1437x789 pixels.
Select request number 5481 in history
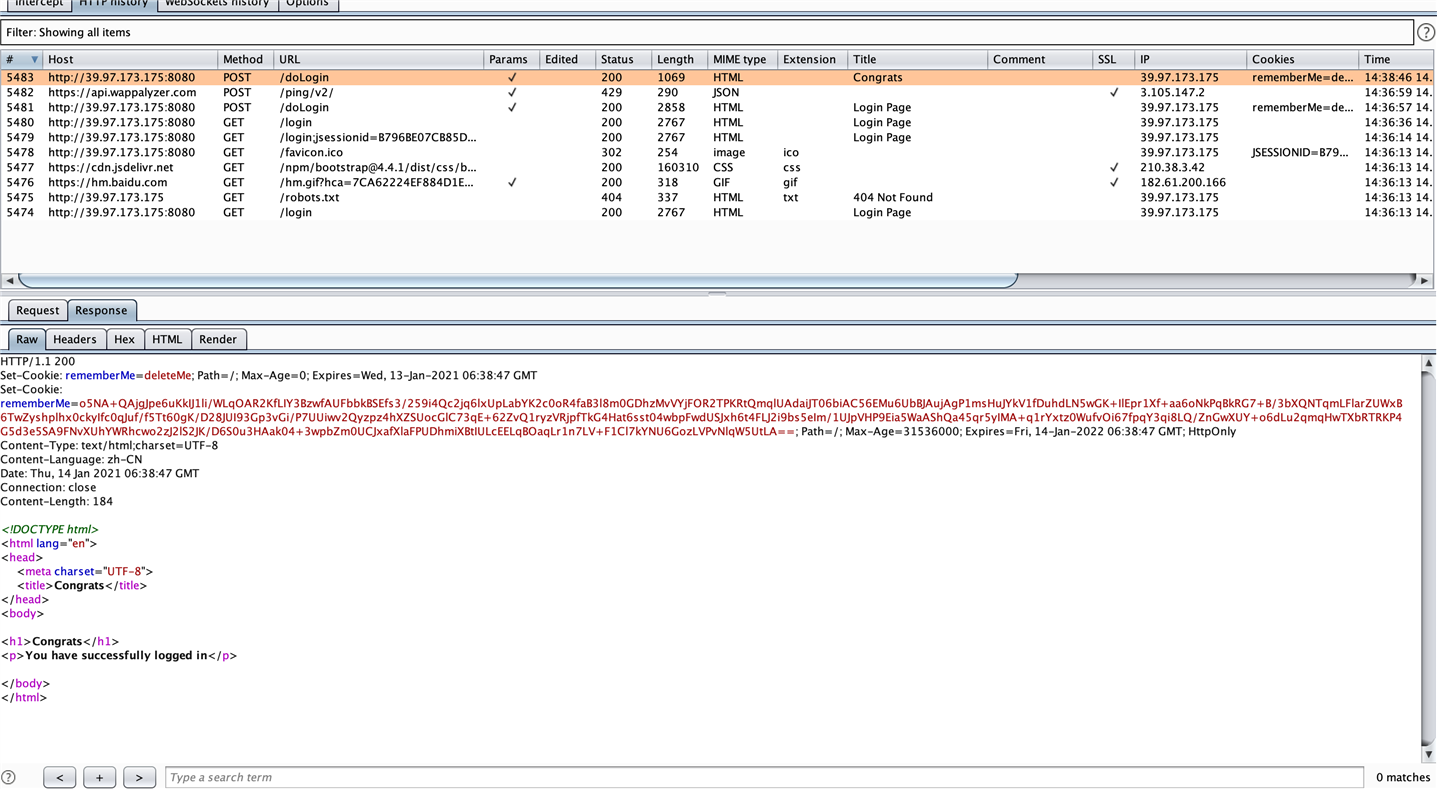[717, 107]
